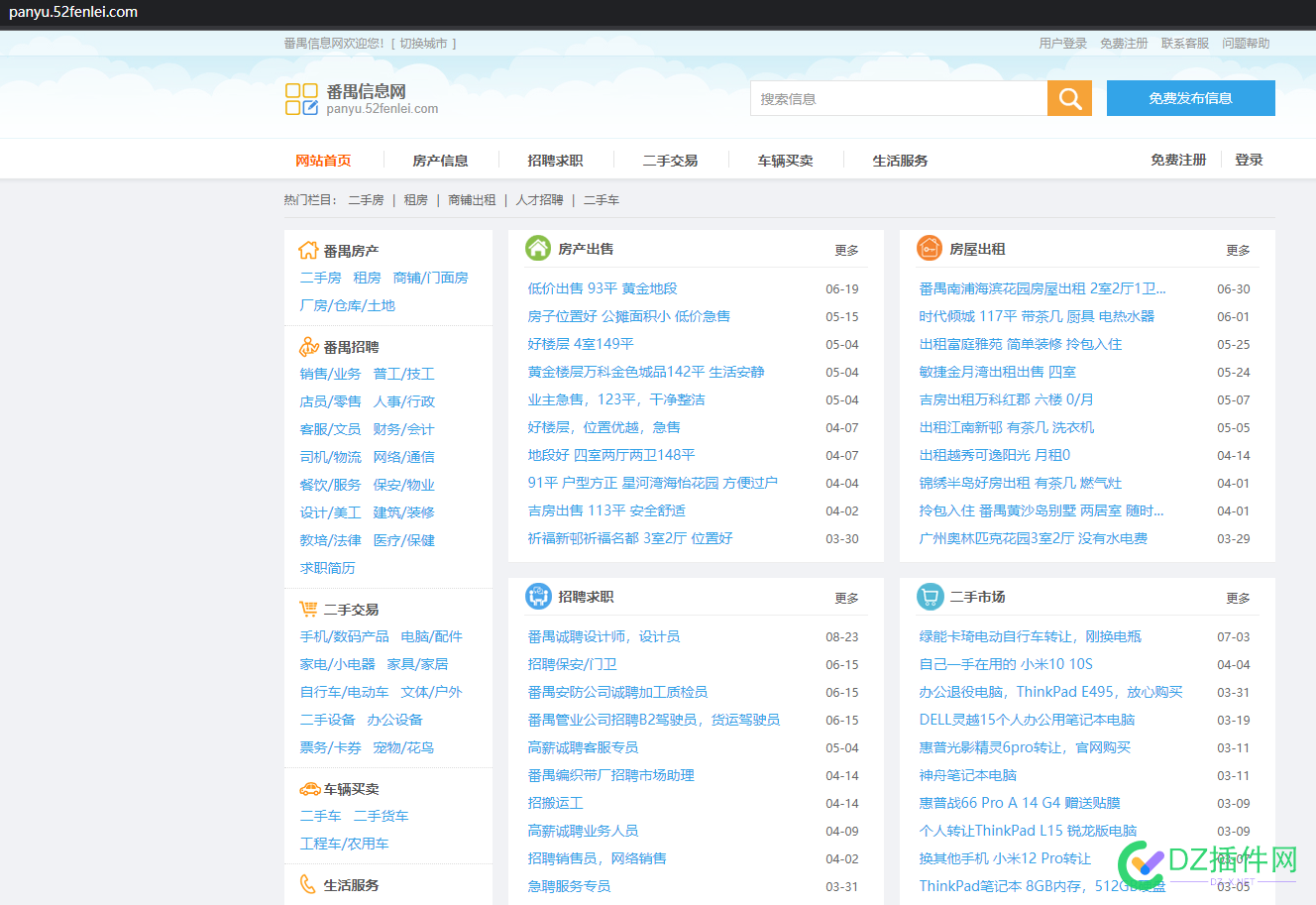This screenshot has width=1316, height=905.
Task: Click the 车辆买卖 car icon in sidebar
Action: [309, 789]
